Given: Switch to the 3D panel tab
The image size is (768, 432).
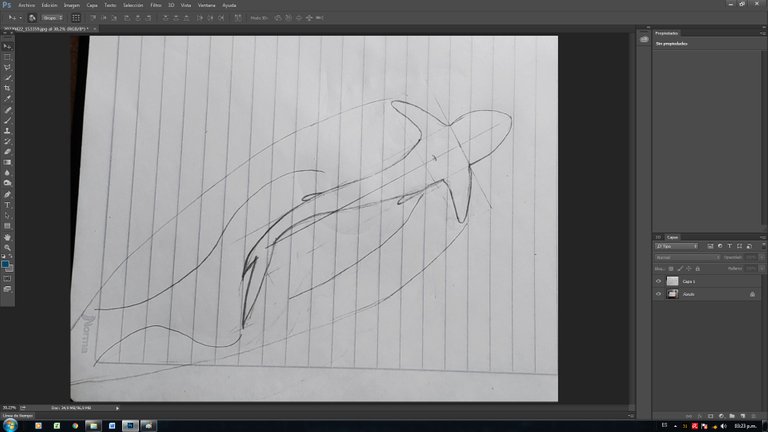Looking at the screenshot, I should [x=658, y=237].
